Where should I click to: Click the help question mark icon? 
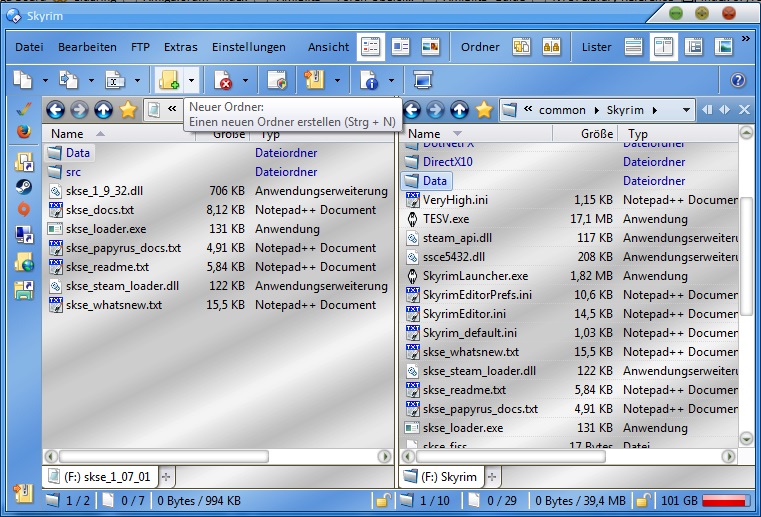pyautogui.click(x=739, y=80)
